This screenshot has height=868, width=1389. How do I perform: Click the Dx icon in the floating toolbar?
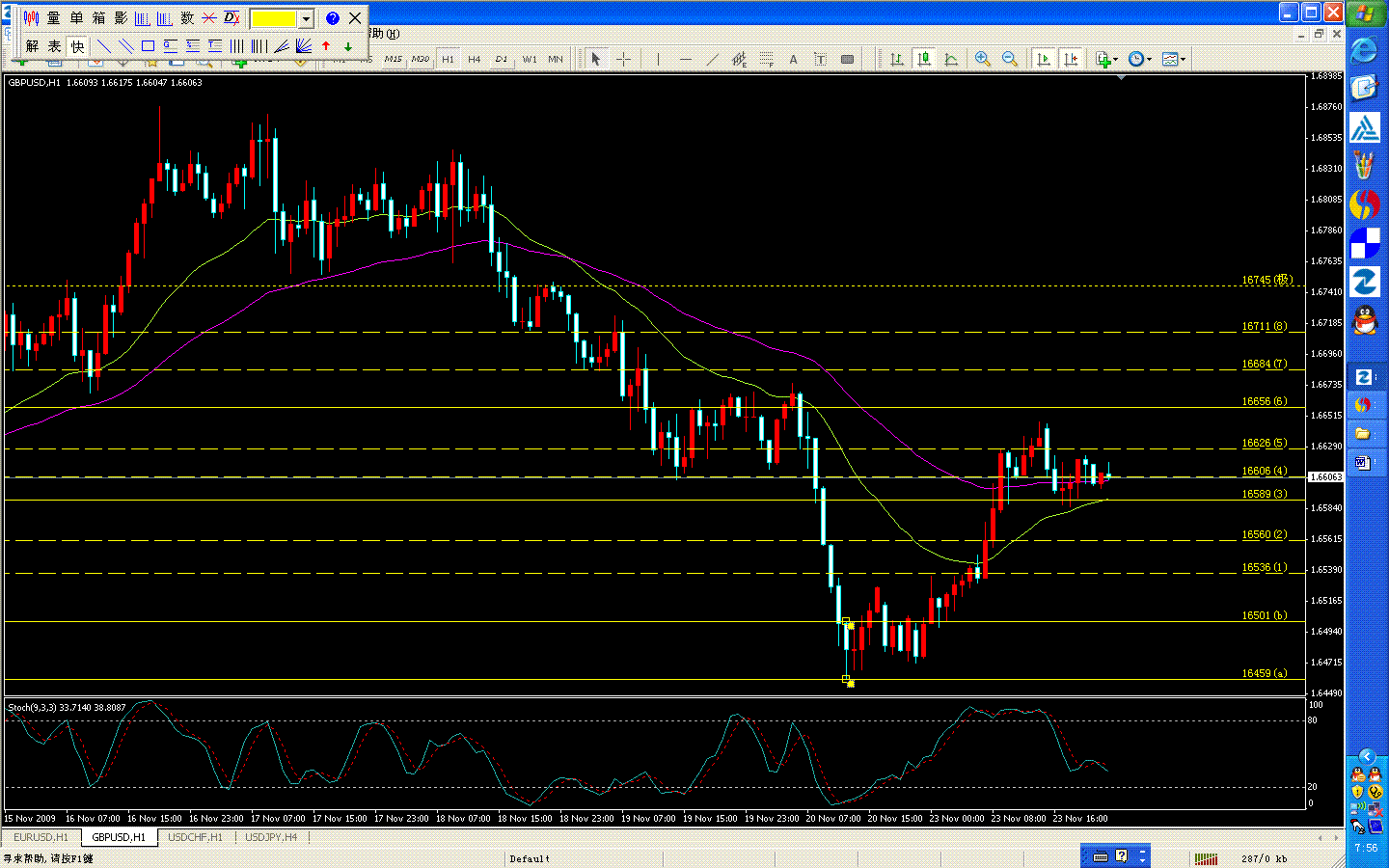click(231, 18)
